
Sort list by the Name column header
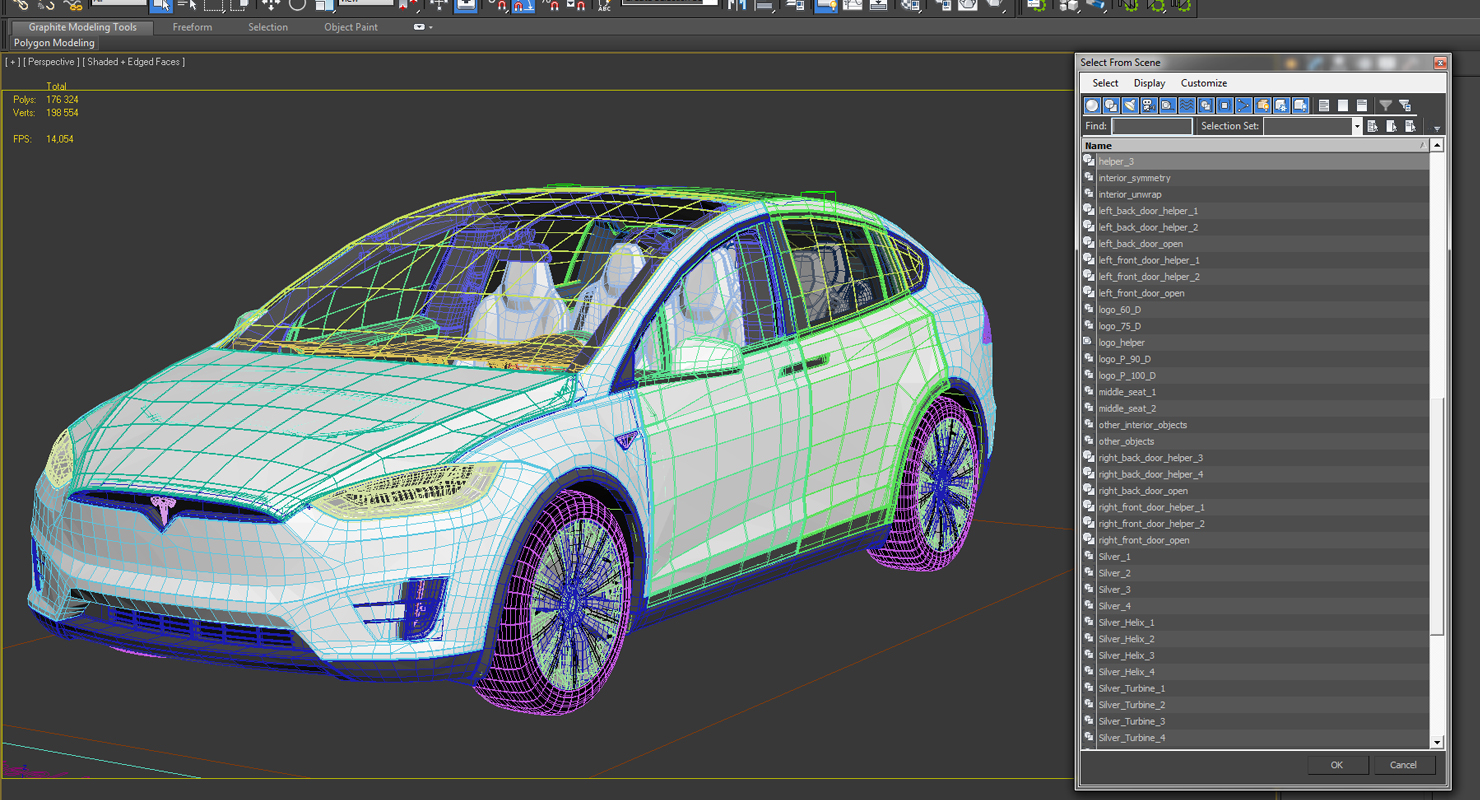[1255, 146]
